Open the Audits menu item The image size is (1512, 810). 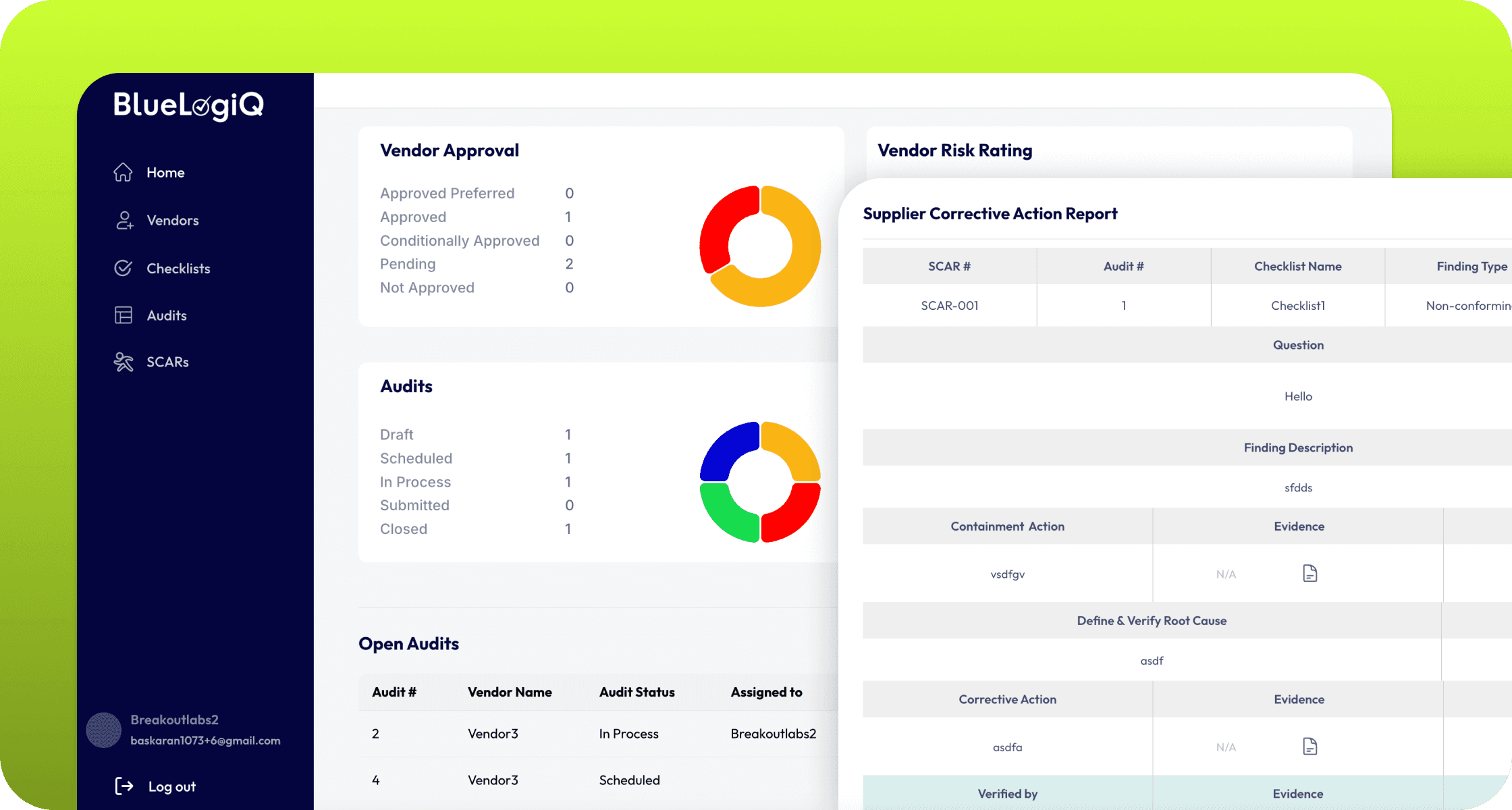(167, 315)
